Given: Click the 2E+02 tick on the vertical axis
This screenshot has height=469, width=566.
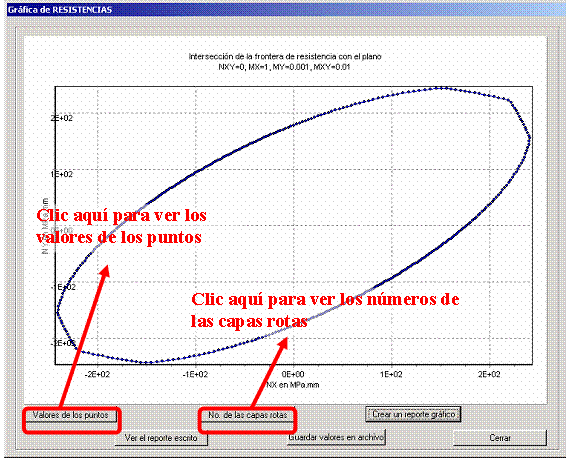Looking at the screenshot, I should (x=62, y=118).
